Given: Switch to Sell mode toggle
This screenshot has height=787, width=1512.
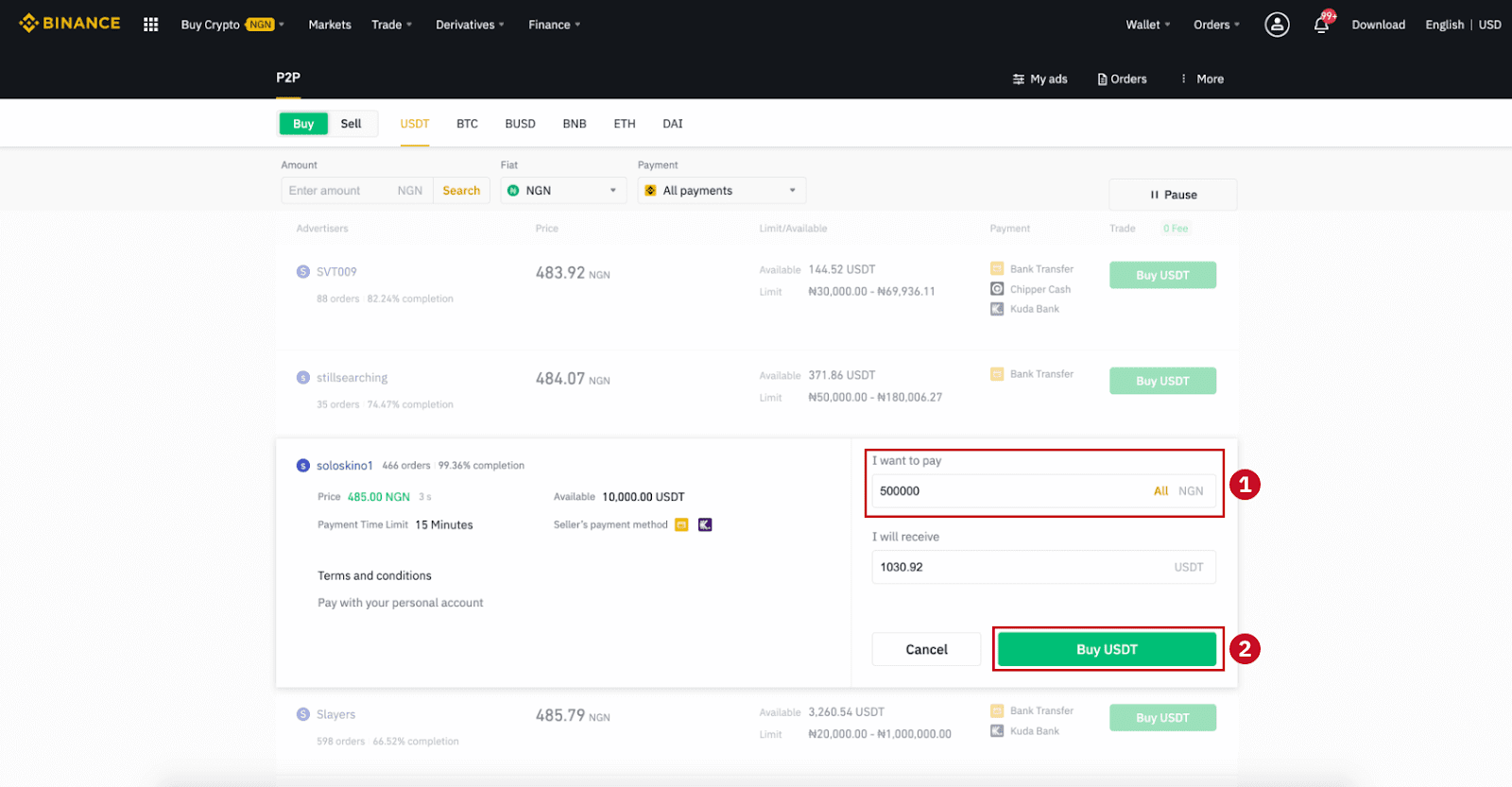Looking at the screenshot, I should click(x=351, y=124).
